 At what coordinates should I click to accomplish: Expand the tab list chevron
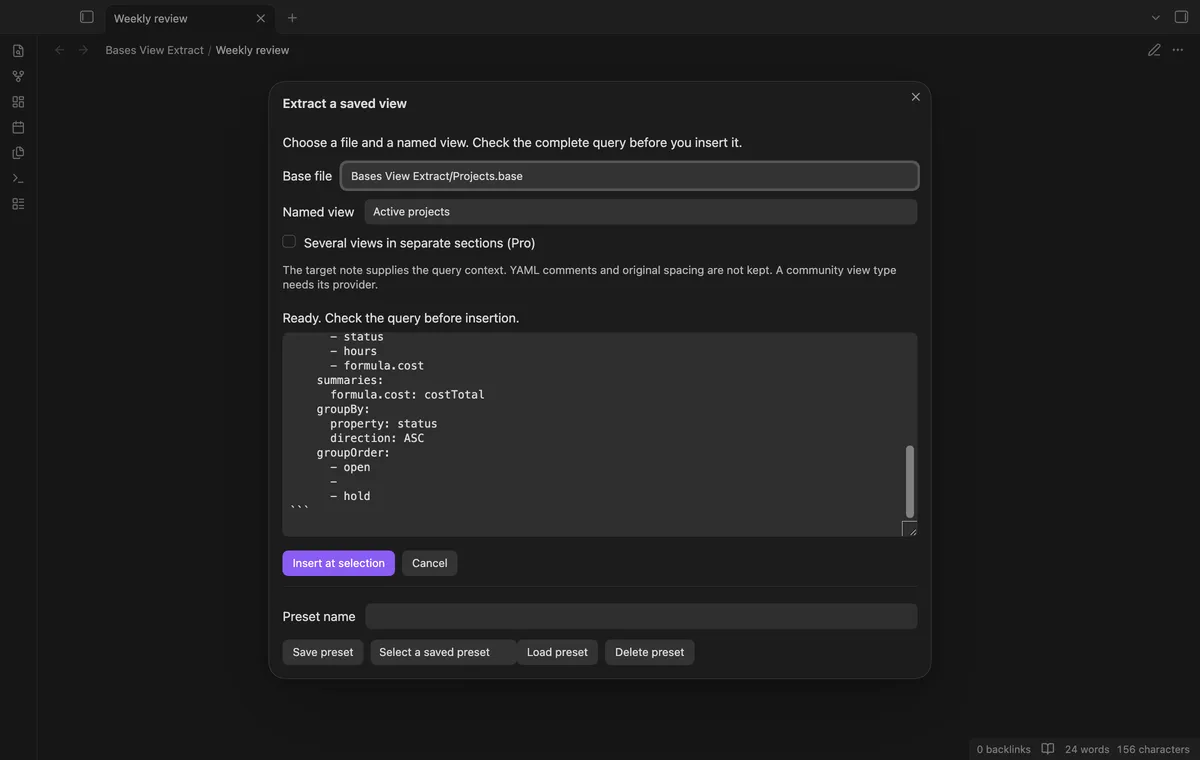[x=1155, y=17]
